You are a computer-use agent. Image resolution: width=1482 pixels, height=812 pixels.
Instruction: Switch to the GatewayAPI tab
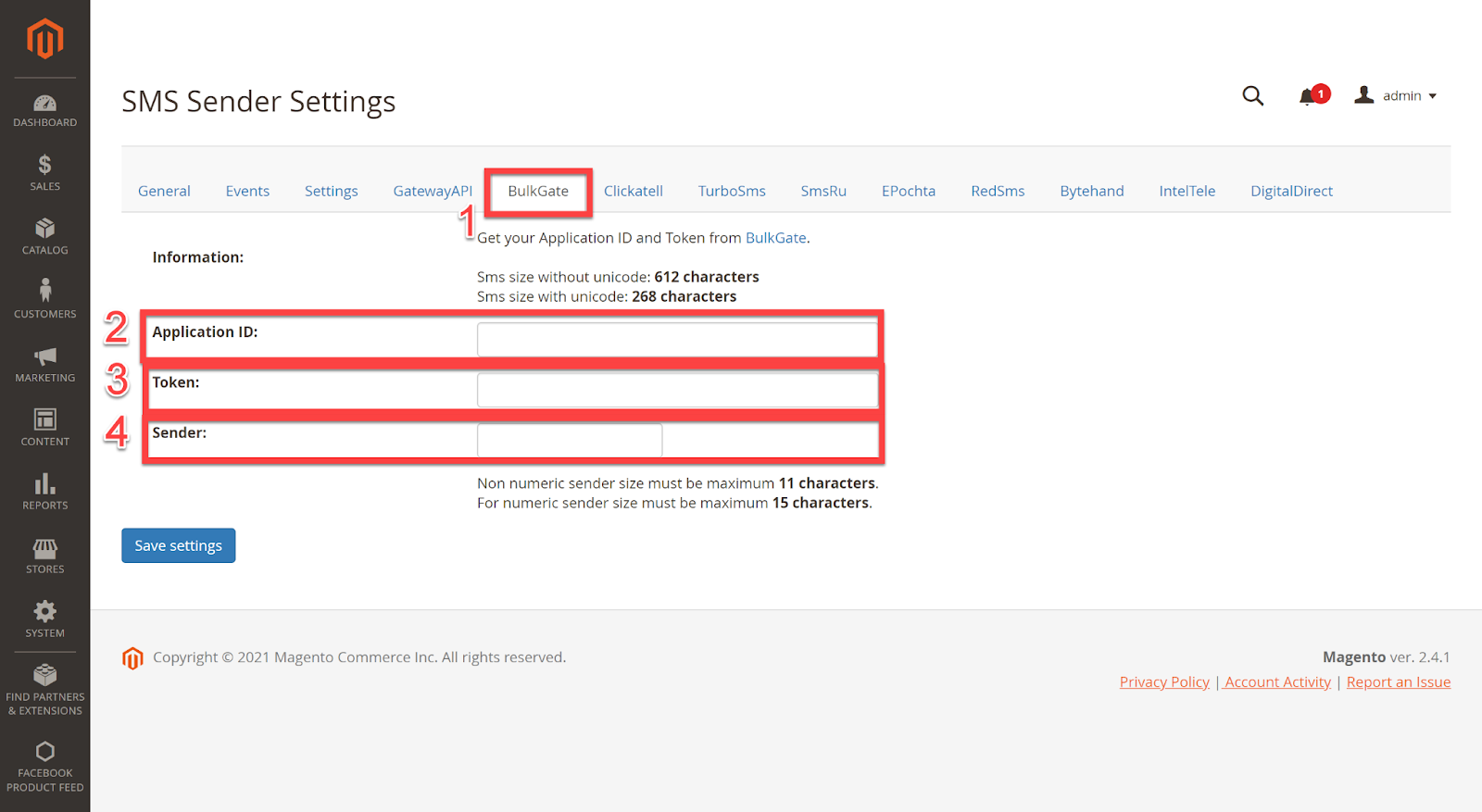[433, 191]
